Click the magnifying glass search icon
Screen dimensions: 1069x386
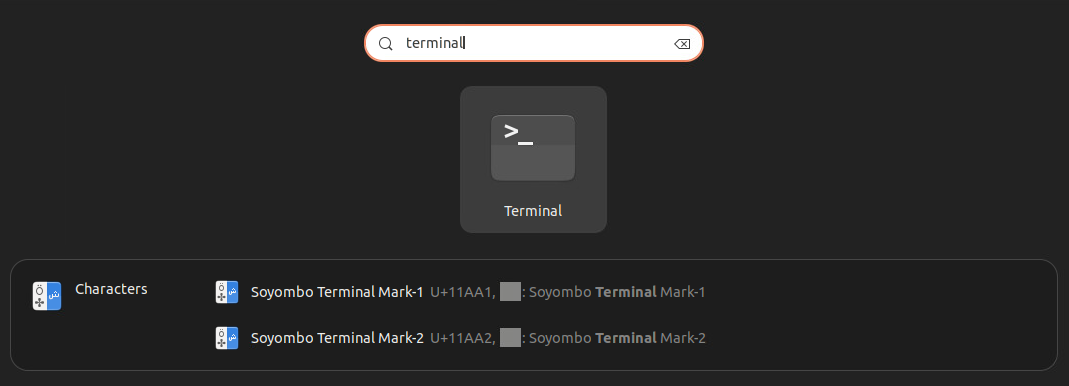[386, 44]
